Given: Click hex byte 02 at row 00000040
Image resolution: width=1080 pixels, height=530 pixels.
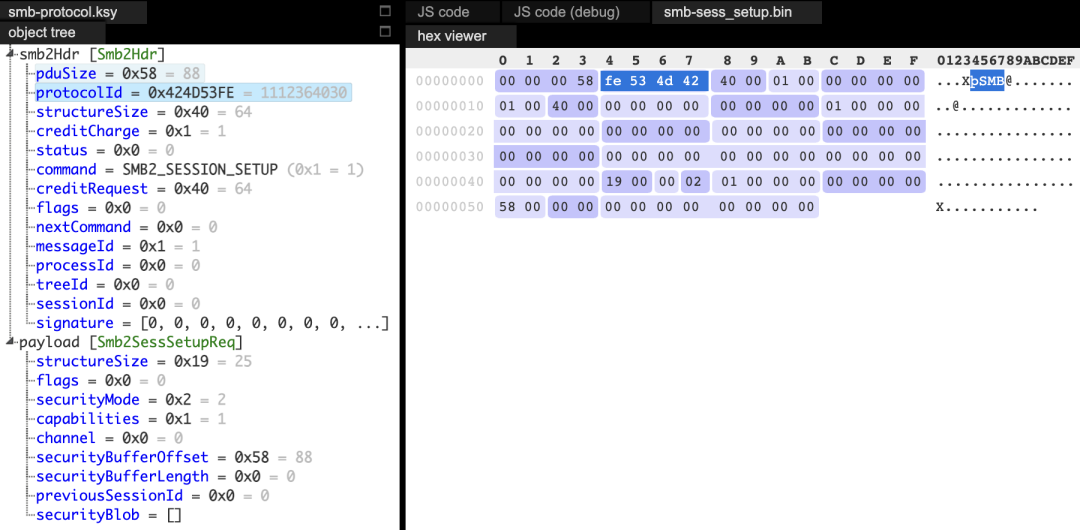Looking at the screenshot, I should (690, 182).
